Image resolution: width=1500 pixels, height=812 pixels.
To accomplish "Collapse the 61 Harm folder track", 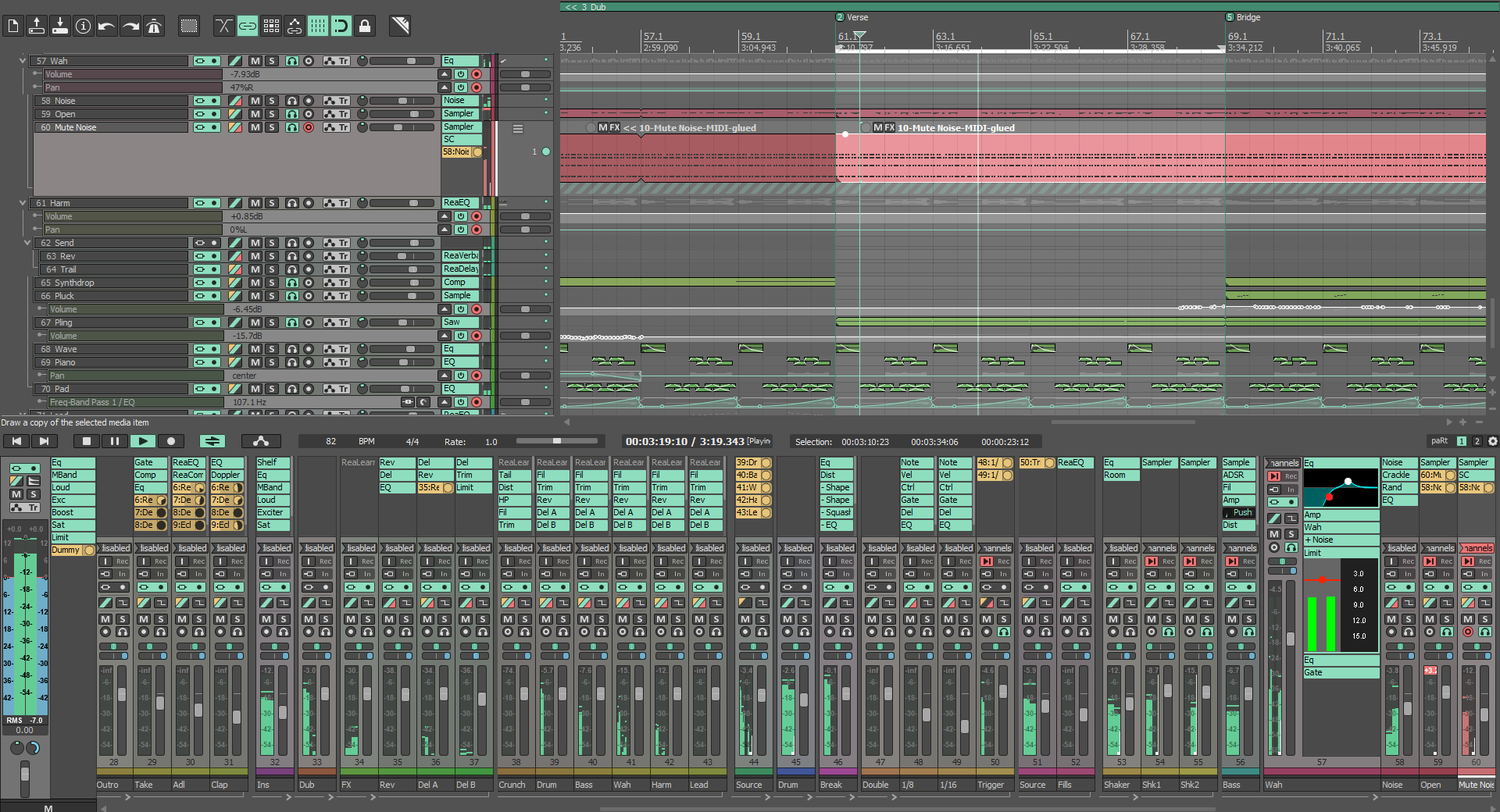I will pos(22,203).
